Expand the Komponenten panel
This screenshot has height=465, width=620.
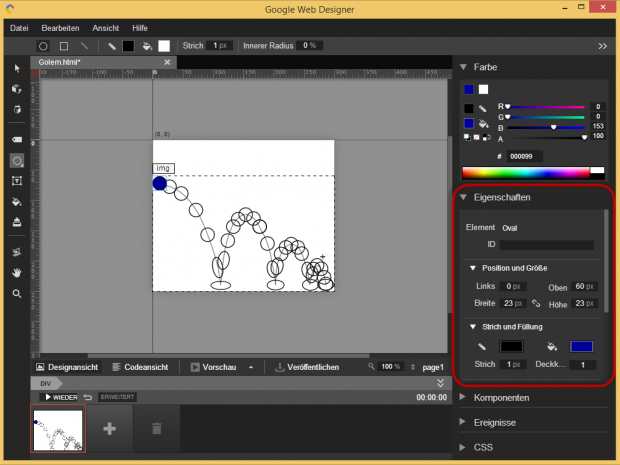502,397
